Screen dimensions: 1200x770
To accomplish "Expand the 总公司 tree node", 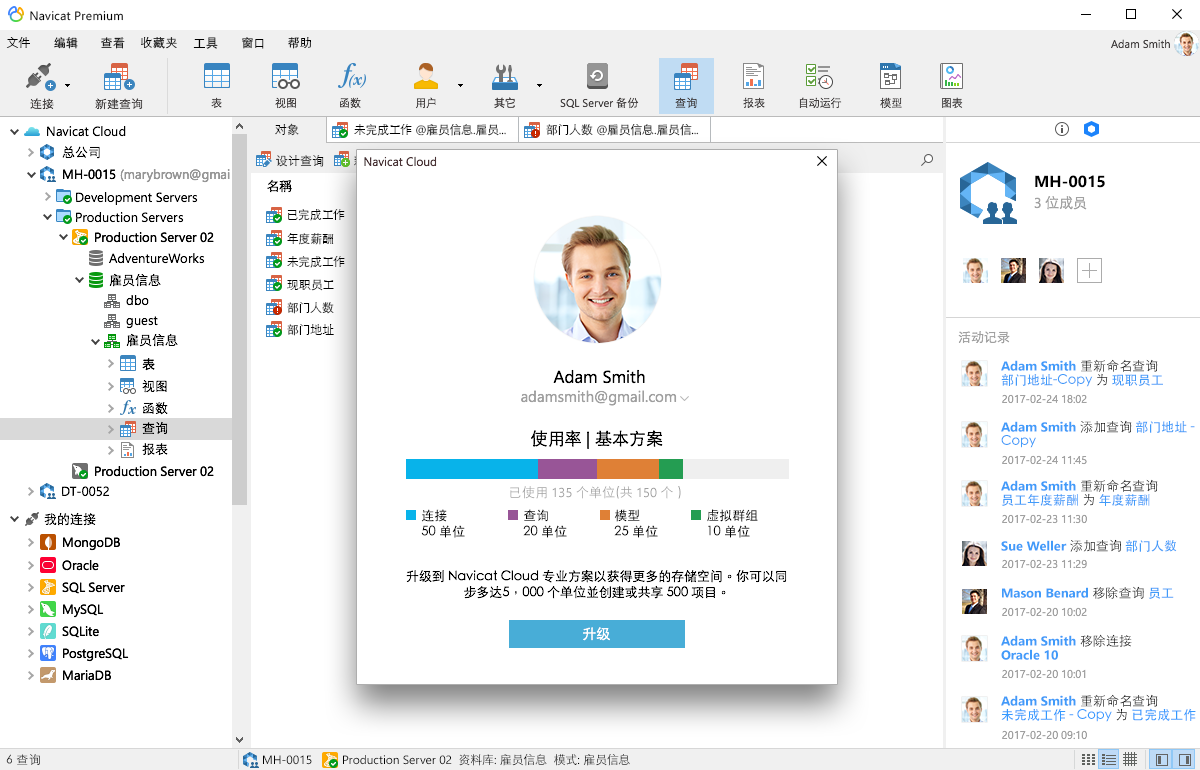I will (30, 152).
